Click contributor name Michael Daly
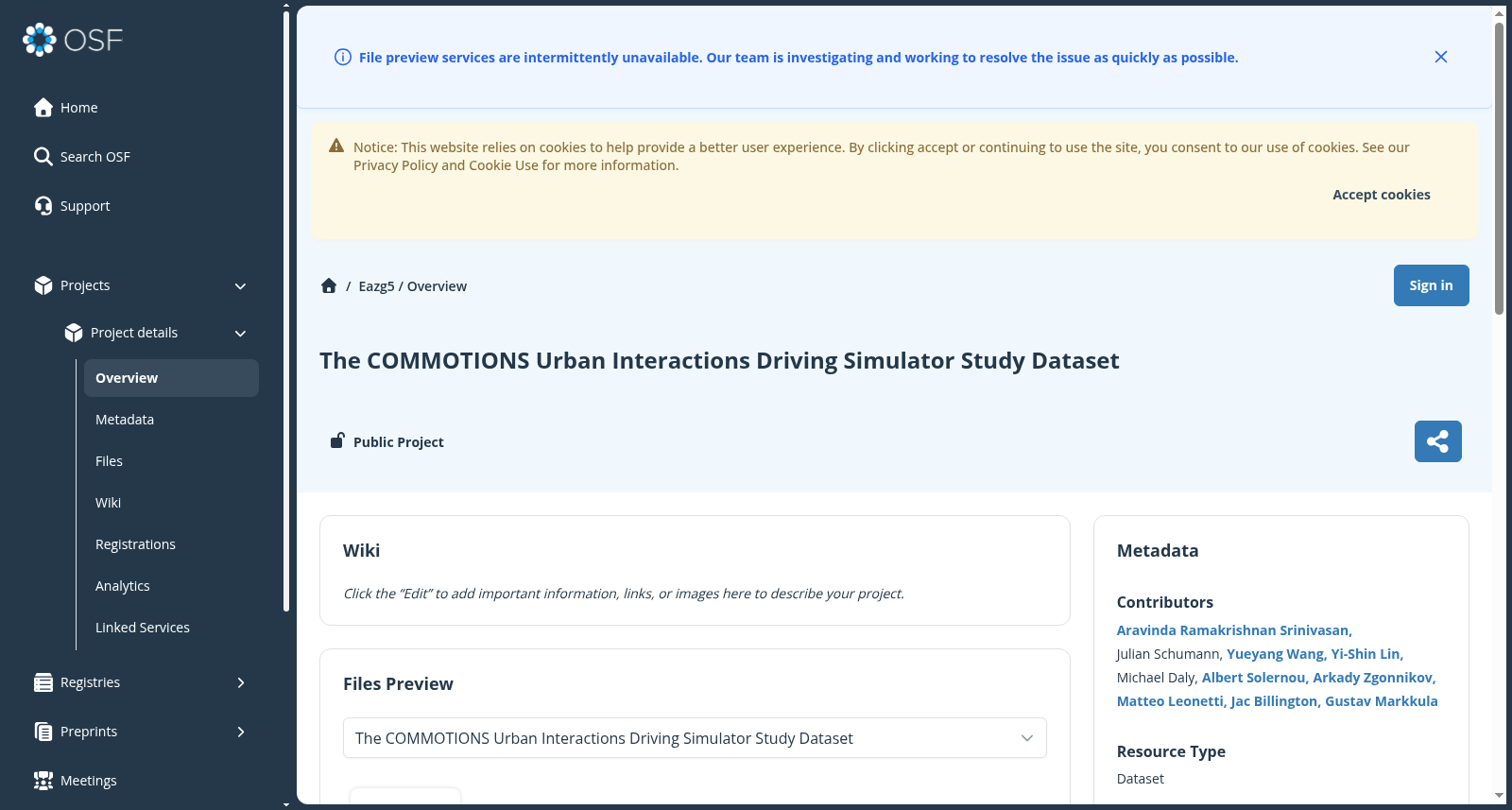 pos(1157,678)
